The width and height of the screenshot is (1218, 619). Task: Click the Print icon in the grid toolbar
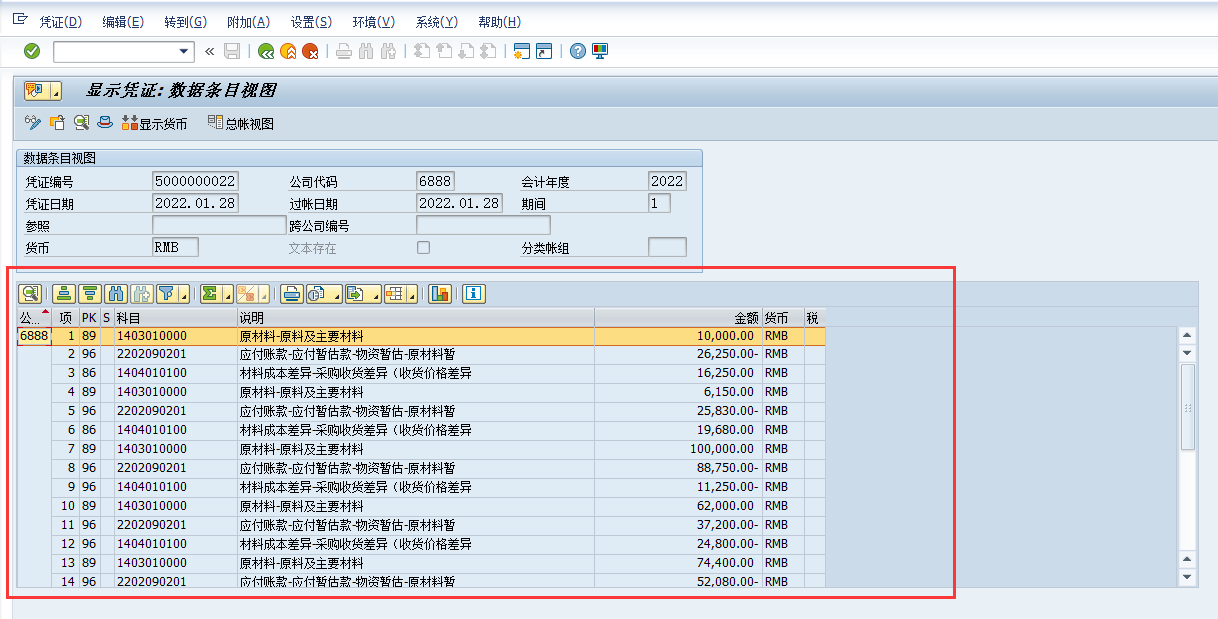pyautogui.click(x=292, y=293)
